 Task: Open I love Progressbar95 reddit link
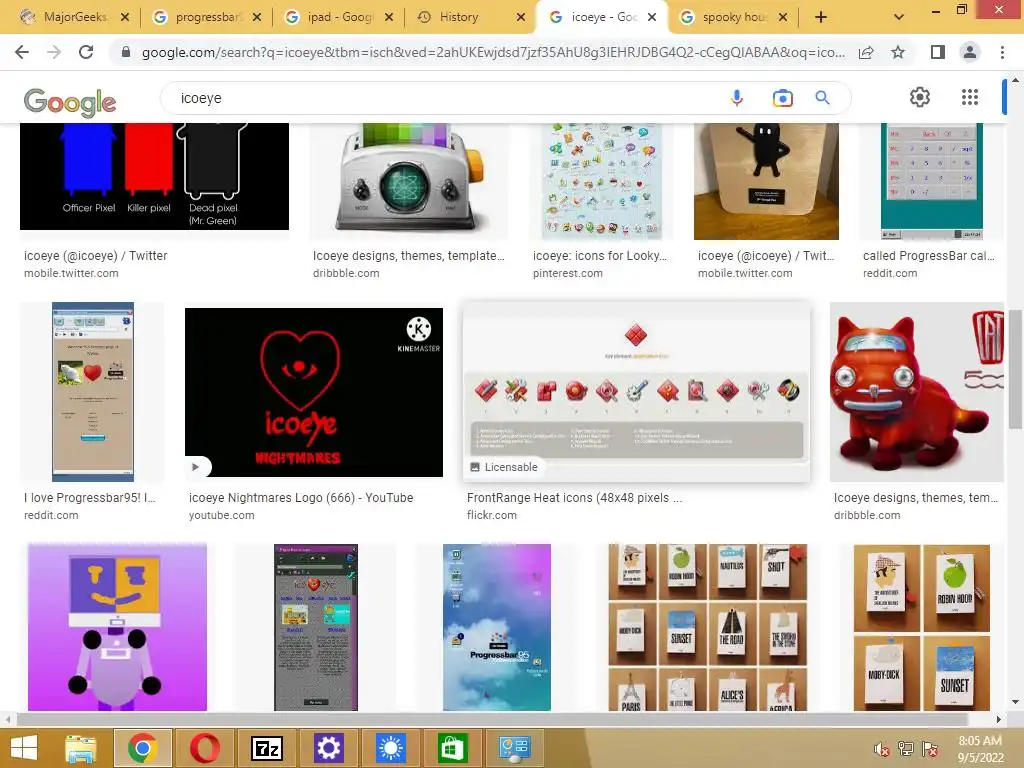point(89,498)
